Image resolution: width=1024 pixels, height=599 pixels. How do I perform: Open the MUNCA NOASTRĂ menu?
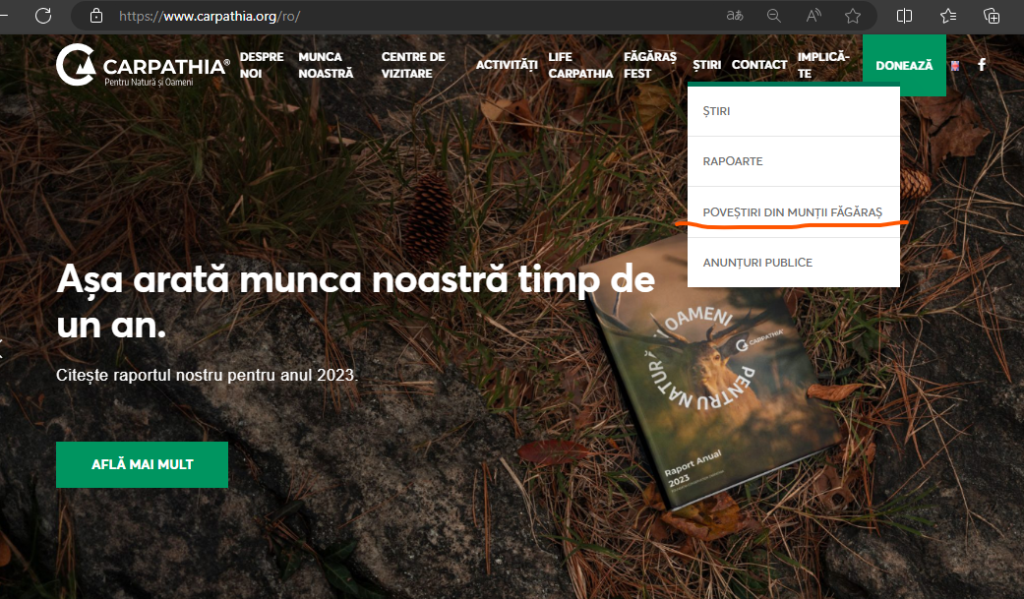[x=326, y=65]
